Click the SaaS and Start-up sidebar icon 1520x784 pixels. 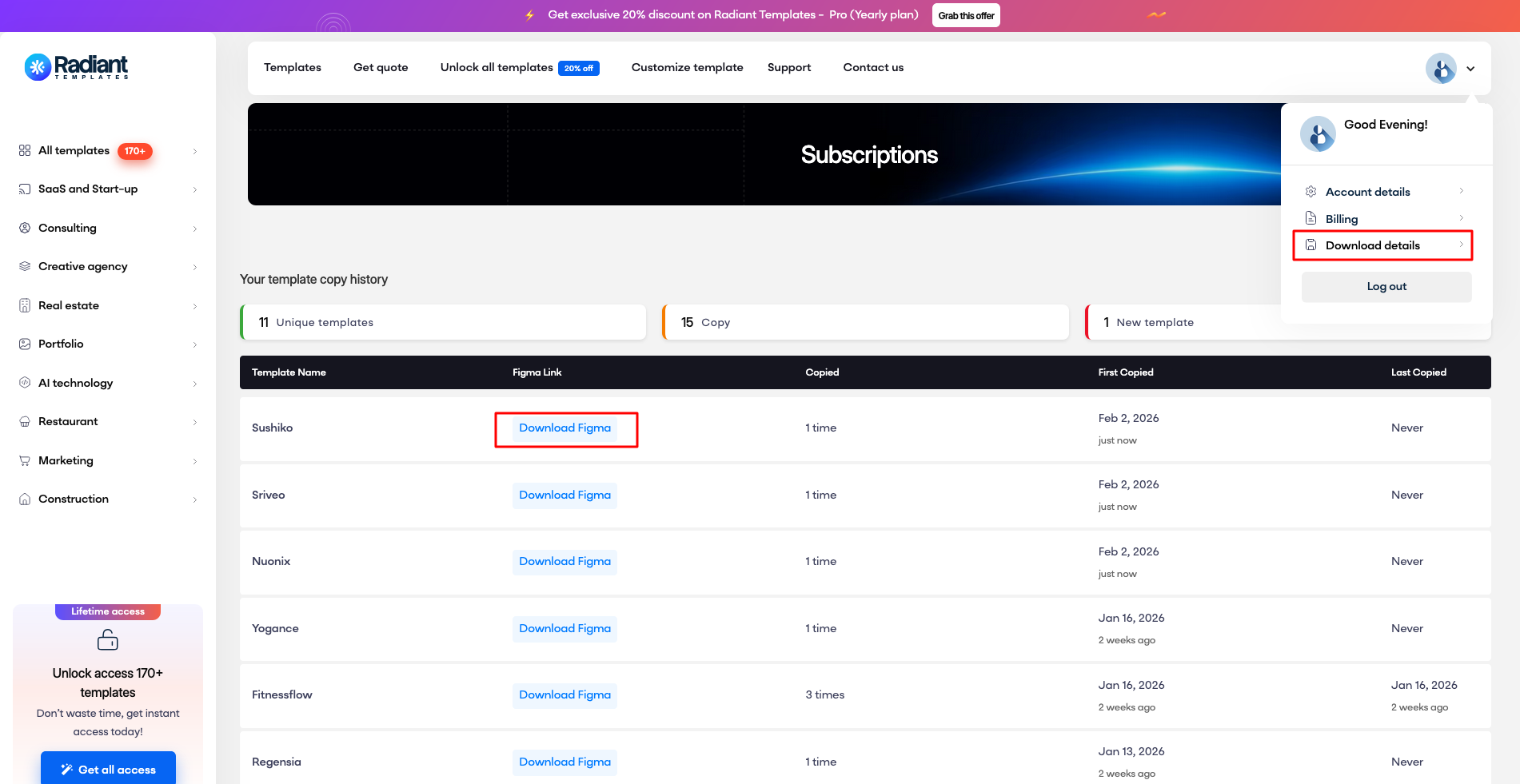25,189
